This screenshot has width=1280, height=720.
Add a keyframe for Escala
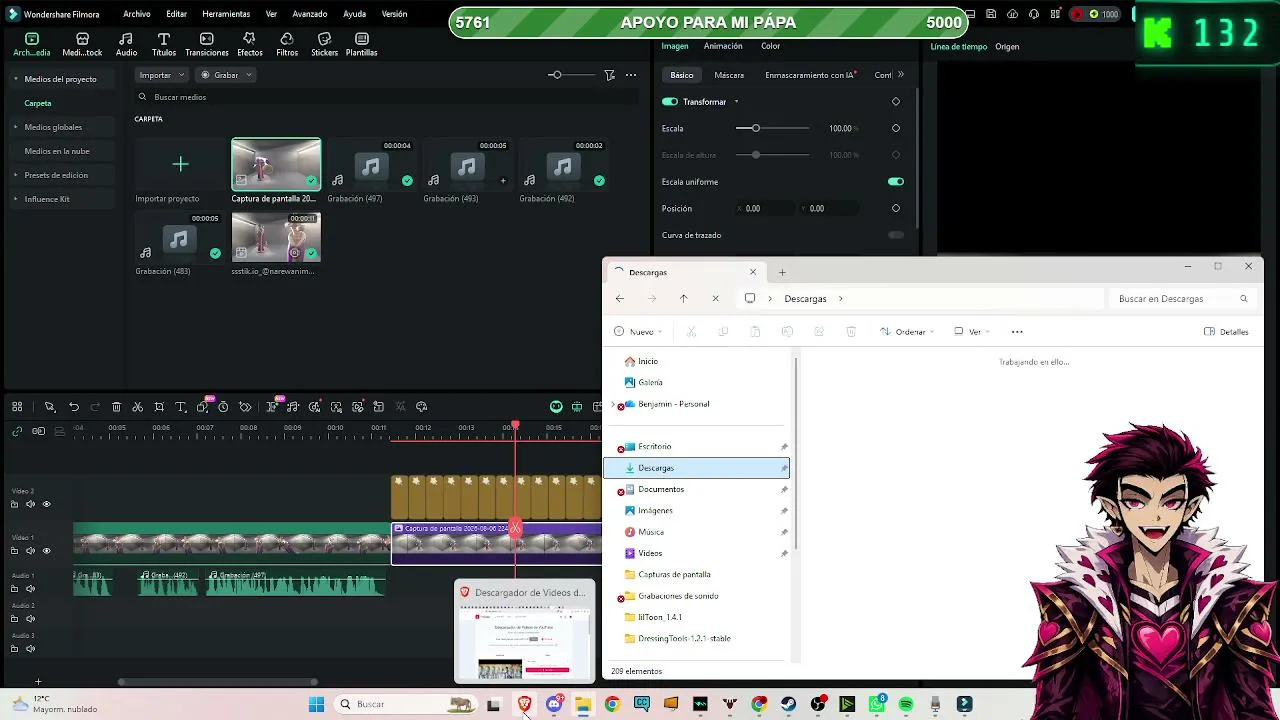(x=896, y=128)
